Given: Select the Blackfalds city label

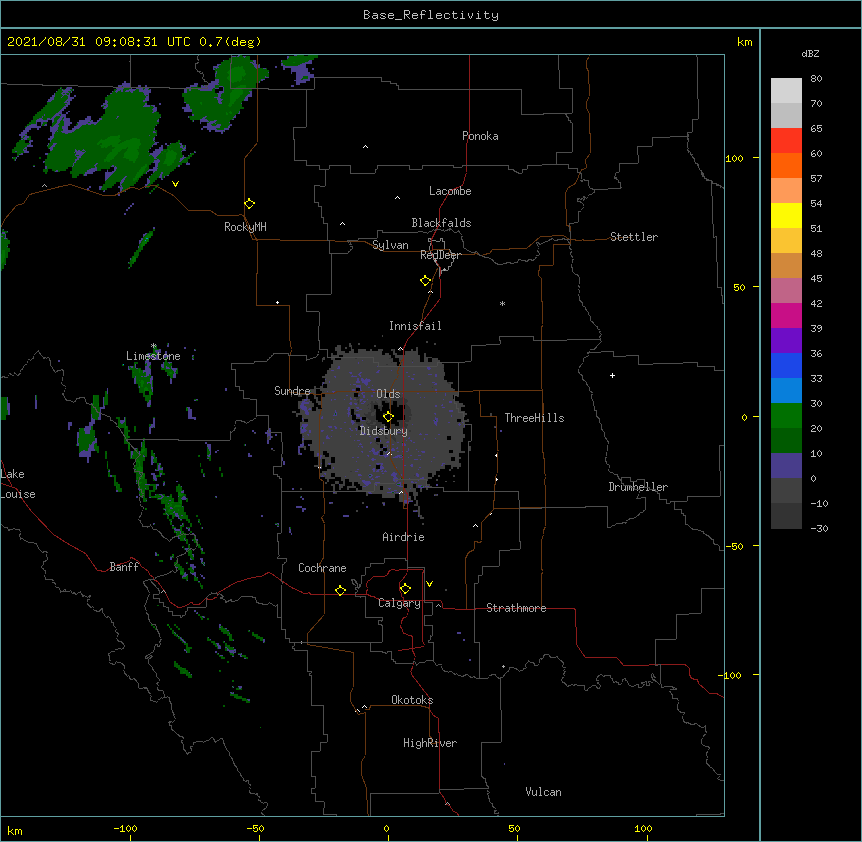Looking at the screenshot, I should (x=441, y=223).
